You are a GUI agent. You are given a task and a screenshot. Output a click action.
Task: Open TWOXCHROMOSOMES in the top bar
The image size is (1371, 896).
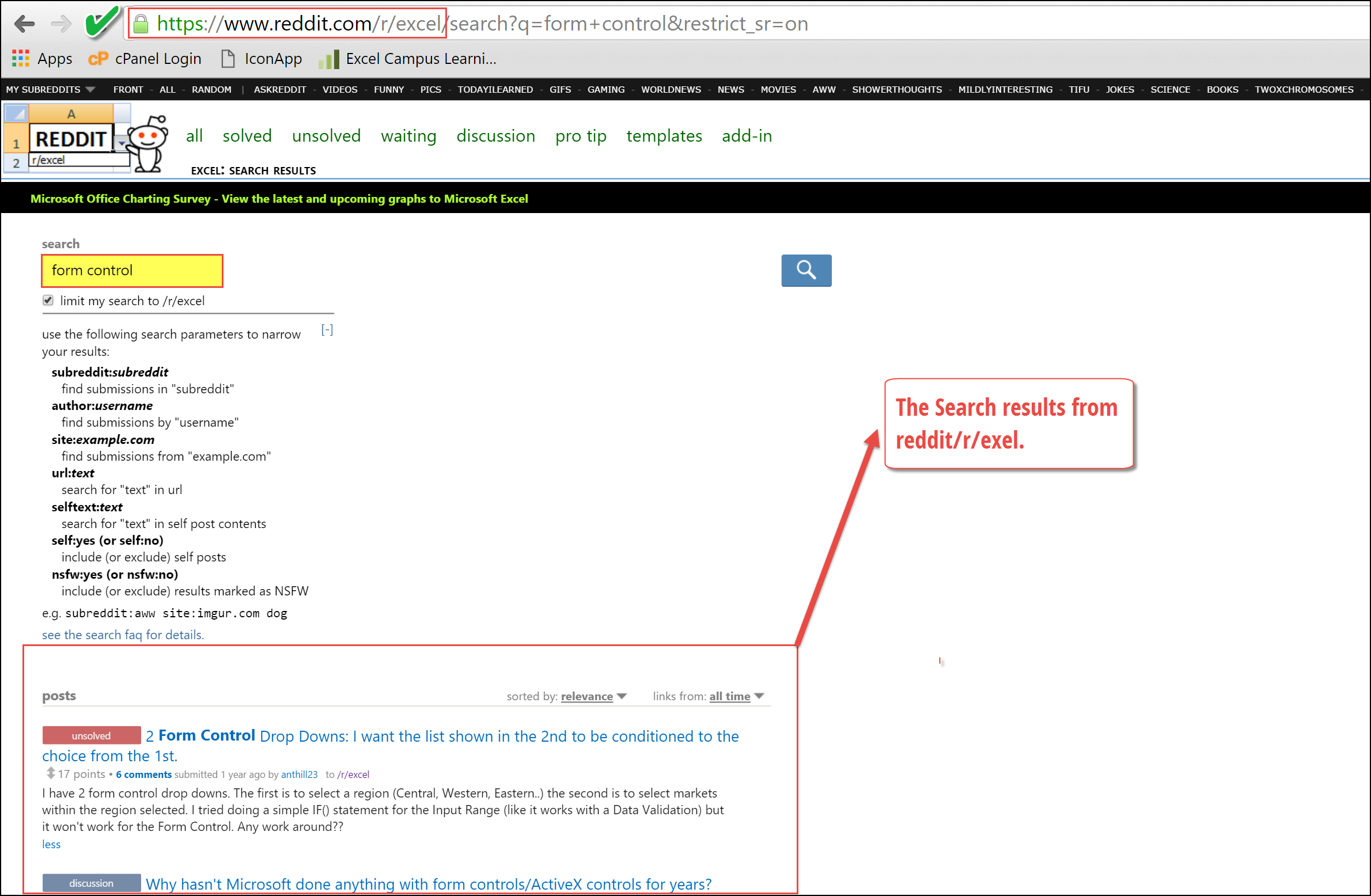click(1304, 89)
